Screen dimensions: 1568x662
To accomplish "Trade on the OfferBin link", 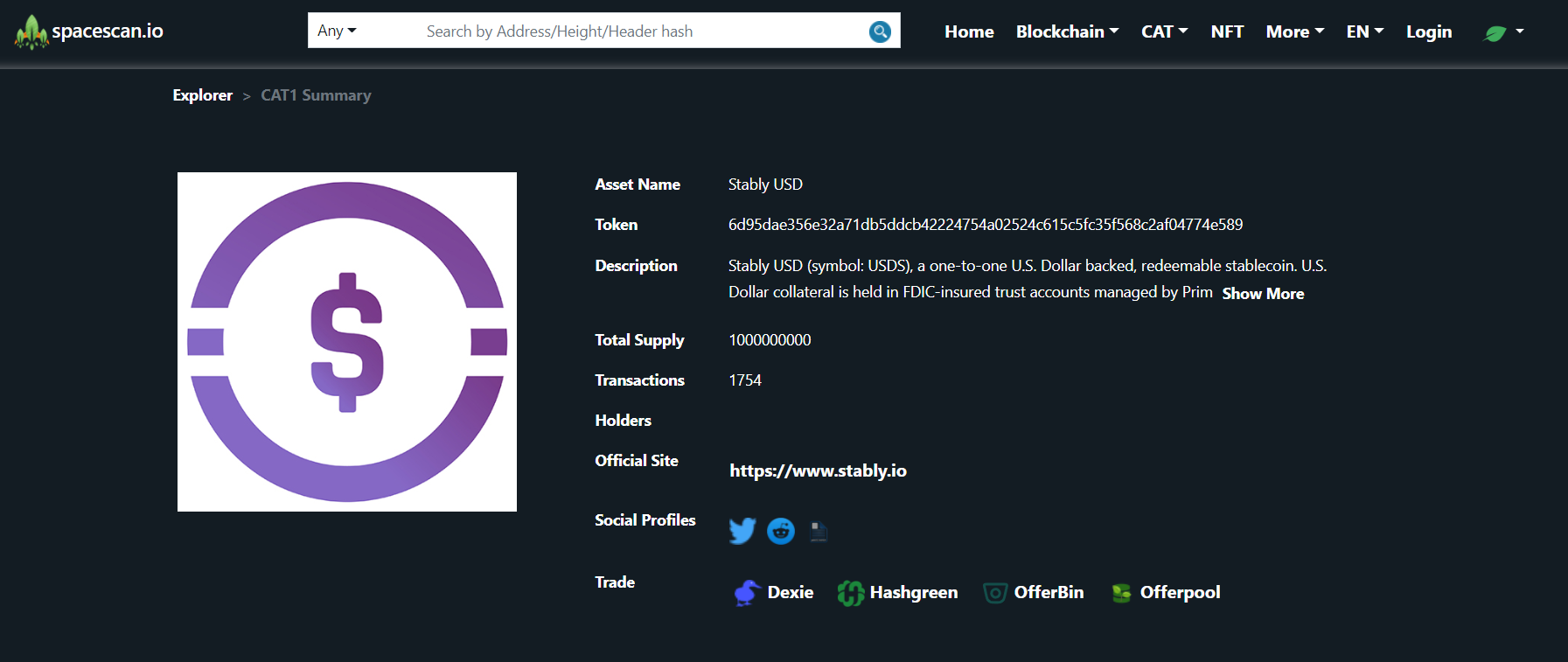I will pyautogui.click(x=1049, y=592).
